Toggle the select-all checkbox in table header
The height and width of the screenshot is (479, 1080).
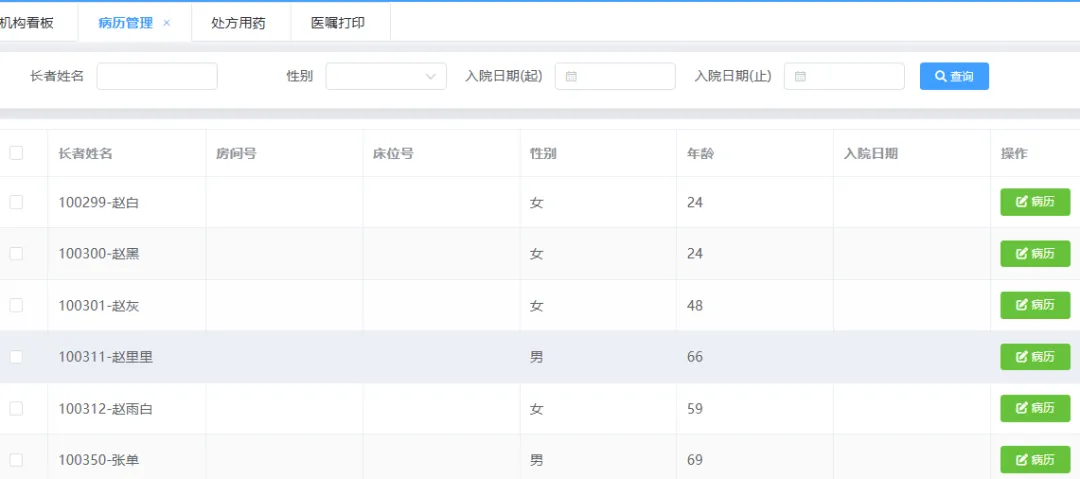pos(16,153)
